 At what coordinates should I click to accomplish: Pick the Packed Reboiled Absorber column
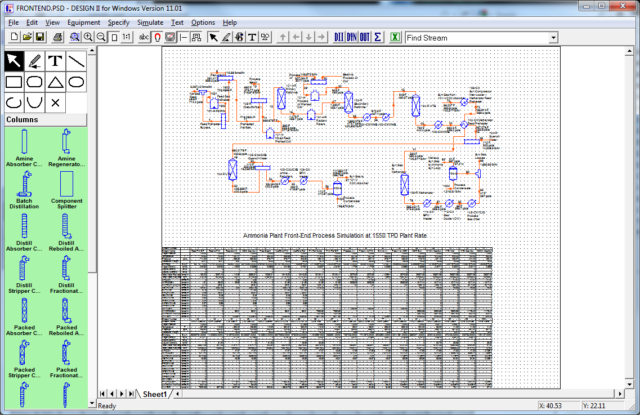[x=66, y=317]
